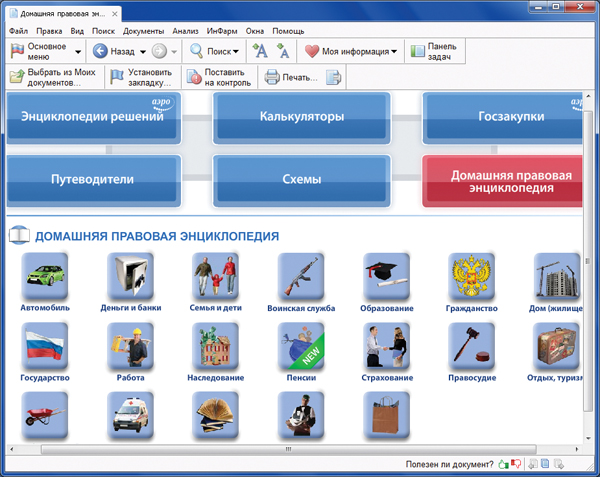Click the thumbs-down not useful icon
Screen dimensions: 600x477
coord(515,464)
